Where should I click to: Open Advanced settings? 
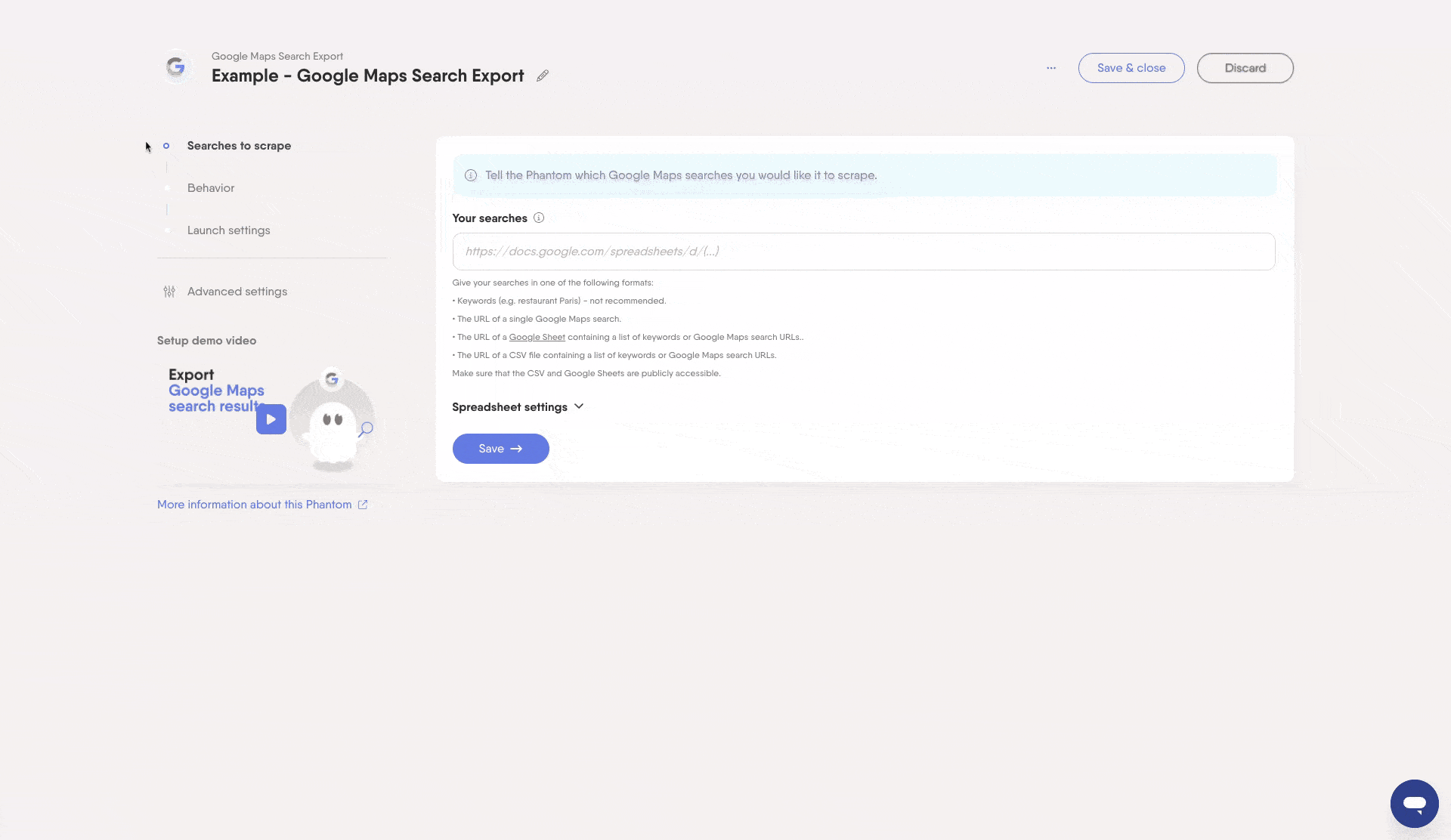pos(237,292)
